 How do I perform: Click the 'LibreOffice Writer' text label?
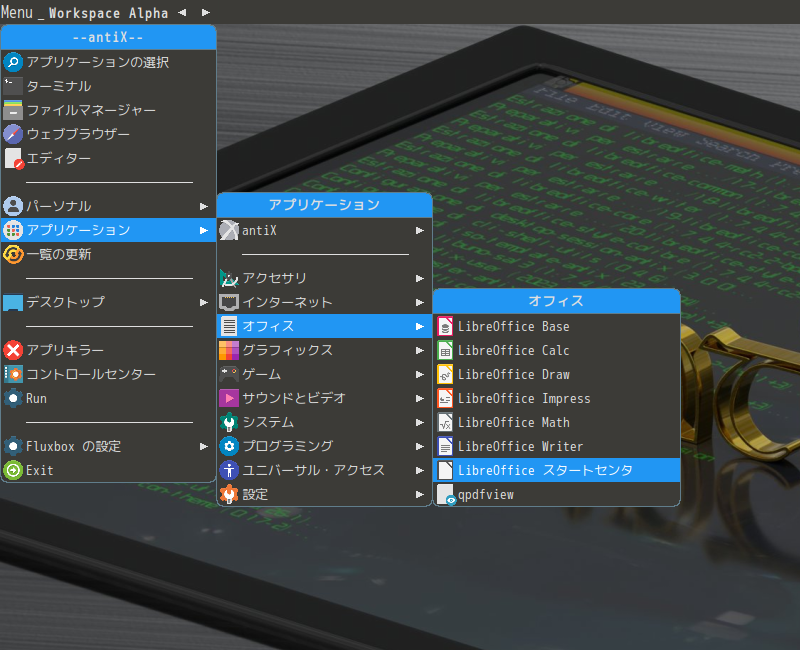point(520,446)
